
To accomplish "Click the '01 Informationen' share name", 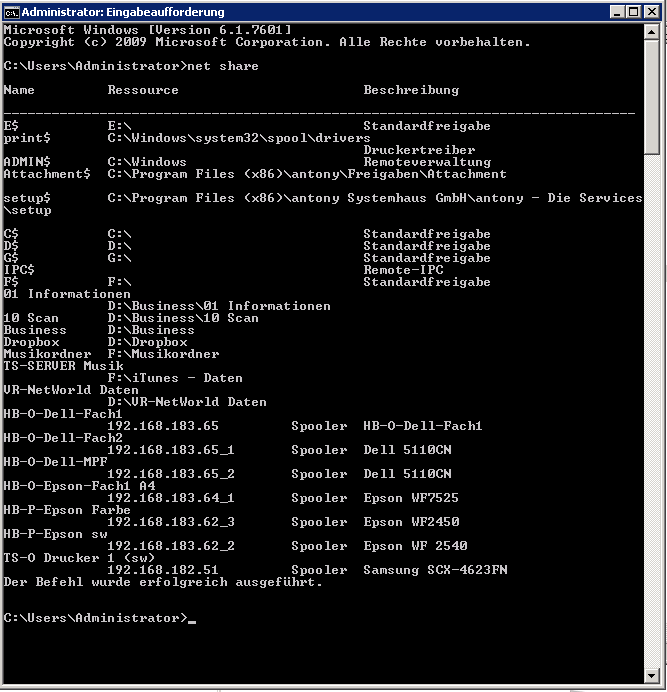I will tap(67, 294).
